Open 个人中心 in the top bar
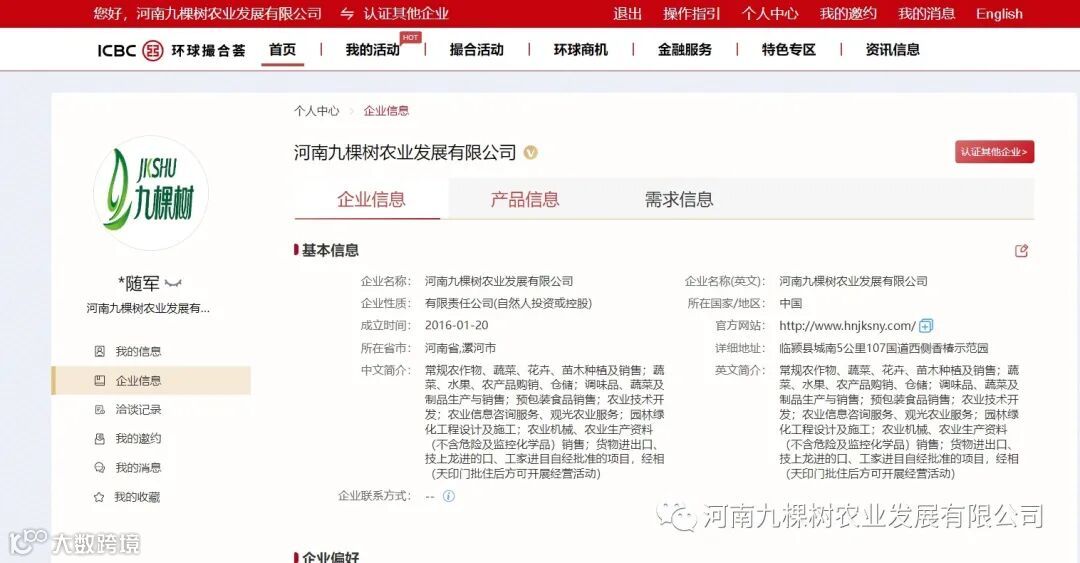Screen dimensions: 1080x563 point(770,14)
